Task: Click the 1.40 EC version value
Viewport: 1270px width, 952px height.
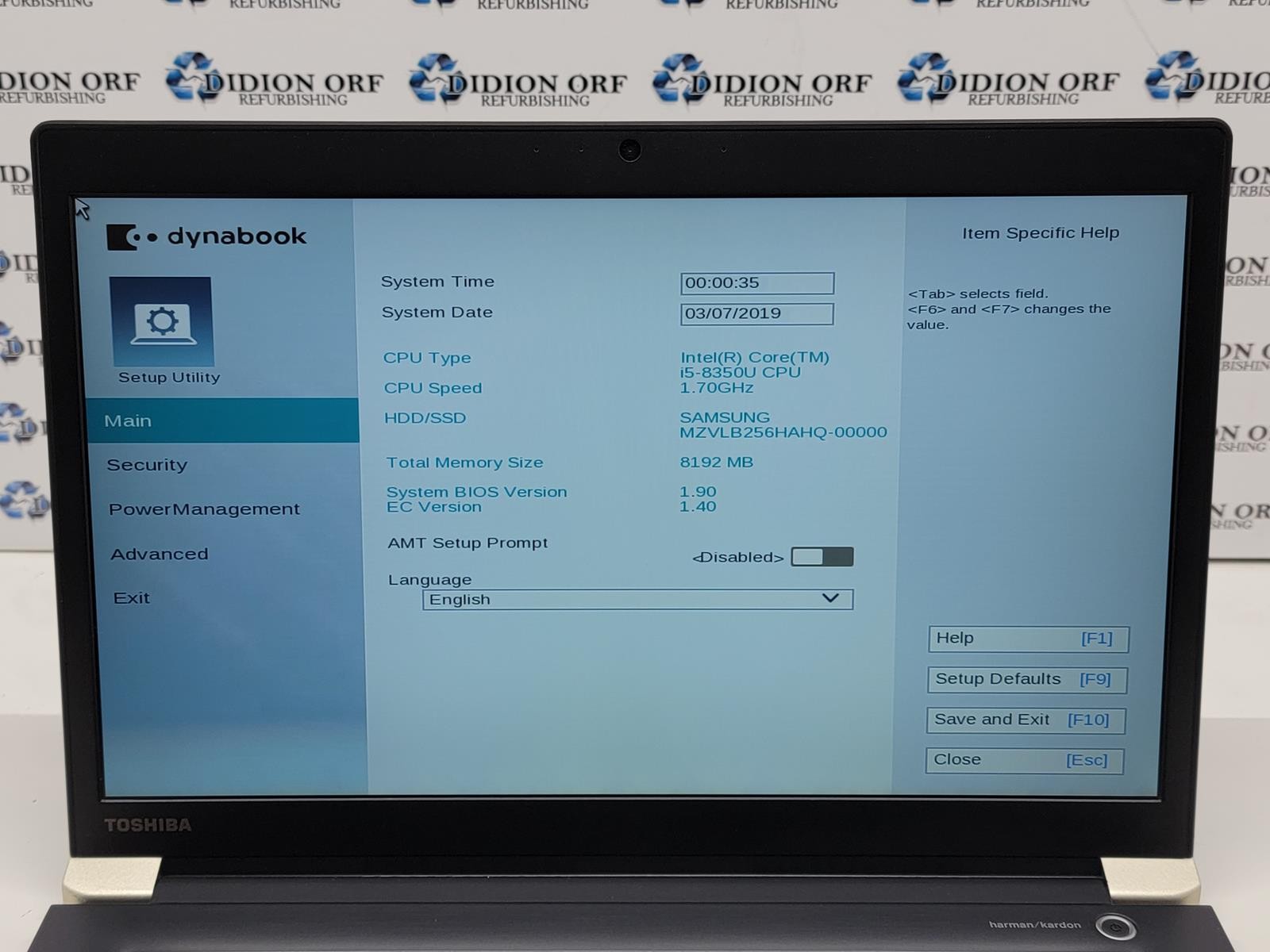Action: pyautogui.click(x=698, y=507)
